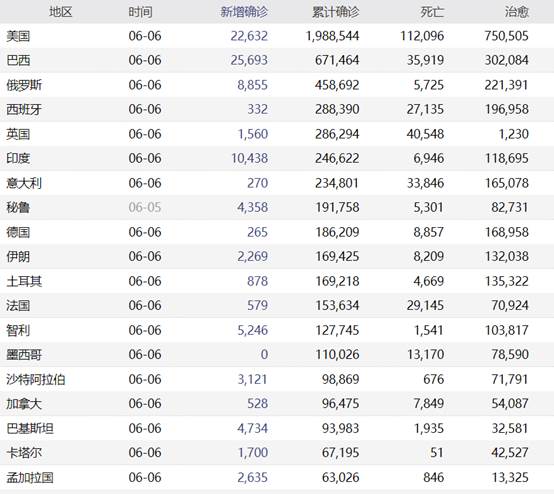Click the 英国 region name

click(18, 134)
